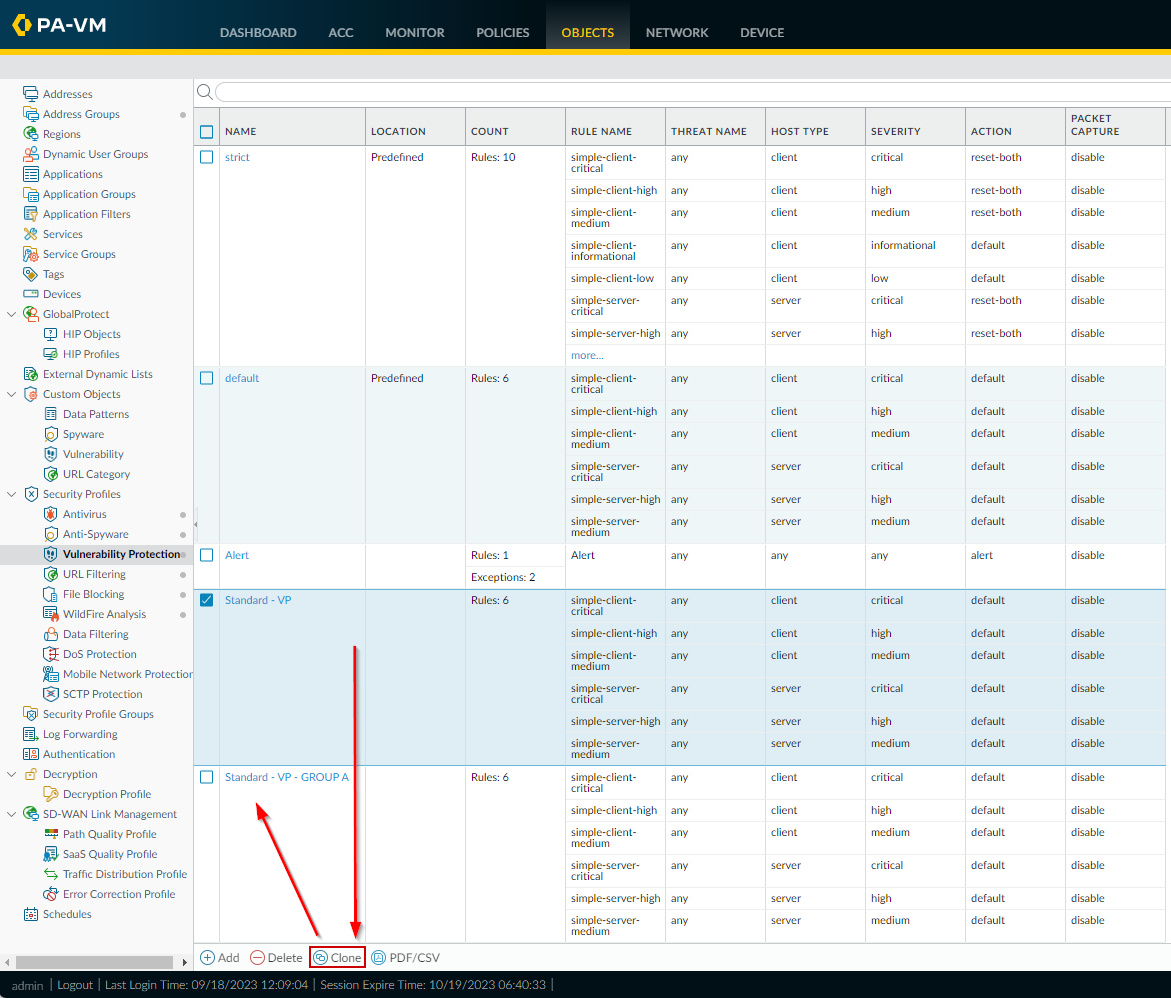Click the sidebar horizontal scrollbar
The width and height of the screenshot is (1171, 998).
(x=96, y=962)
